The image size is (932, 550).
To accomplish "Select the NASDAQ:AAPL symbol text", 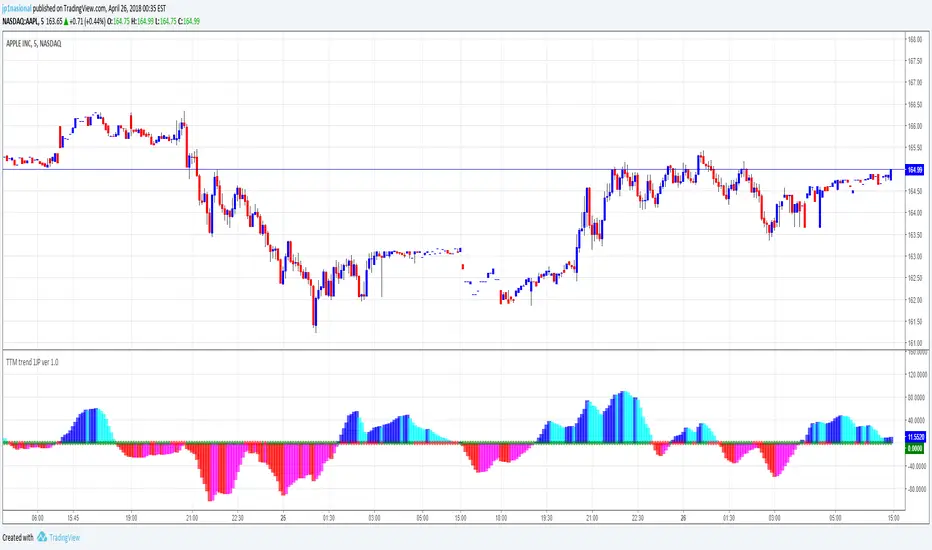I will (20, 21).
